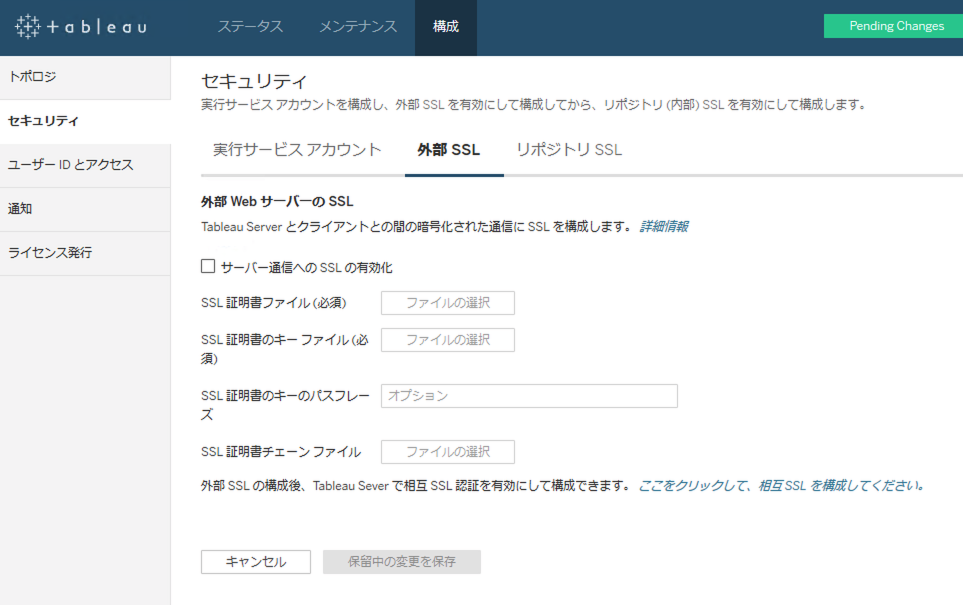
Task: Enable サーバー通信への SSL の有効化 checkbox
Action: click(207, 265)
